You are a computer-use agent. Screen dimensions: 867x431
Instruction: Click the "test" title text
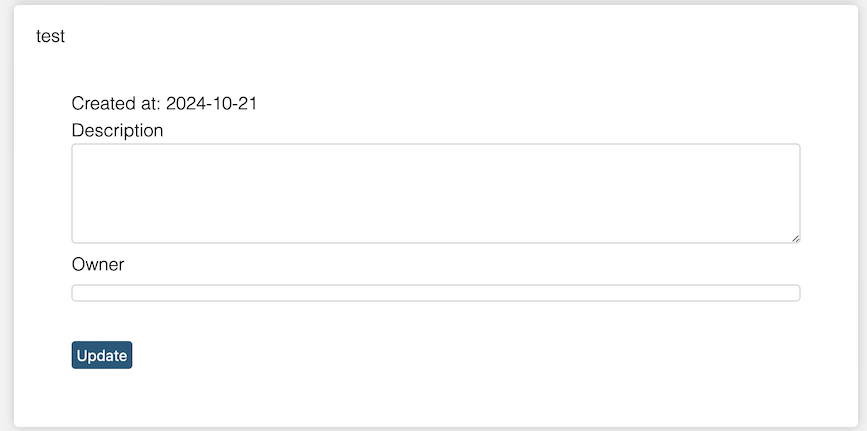(x=50, y=36)
